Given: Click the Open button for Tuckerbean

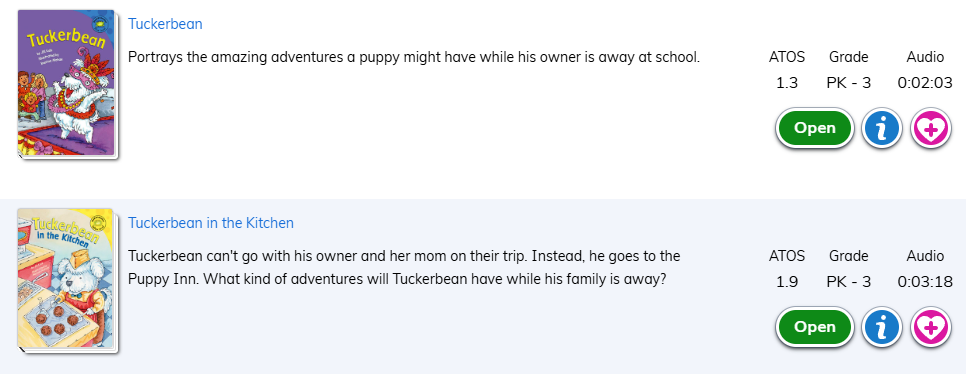Looking at the screenshot, I should pos(814,128).
